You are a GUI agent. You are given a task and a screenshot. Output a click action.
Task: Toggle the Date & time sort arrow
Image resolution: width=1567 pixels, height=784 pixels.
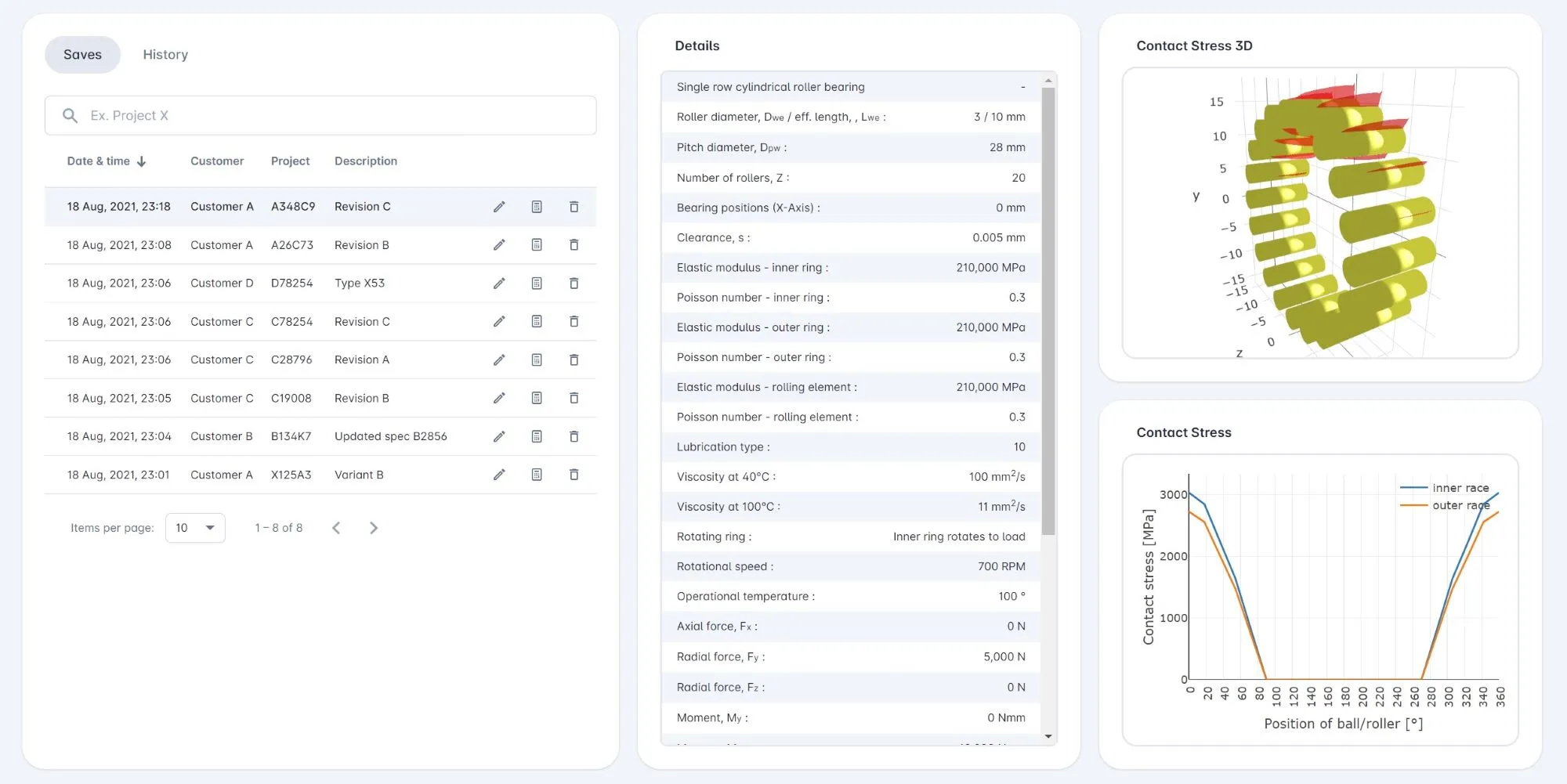pos(142,161)
